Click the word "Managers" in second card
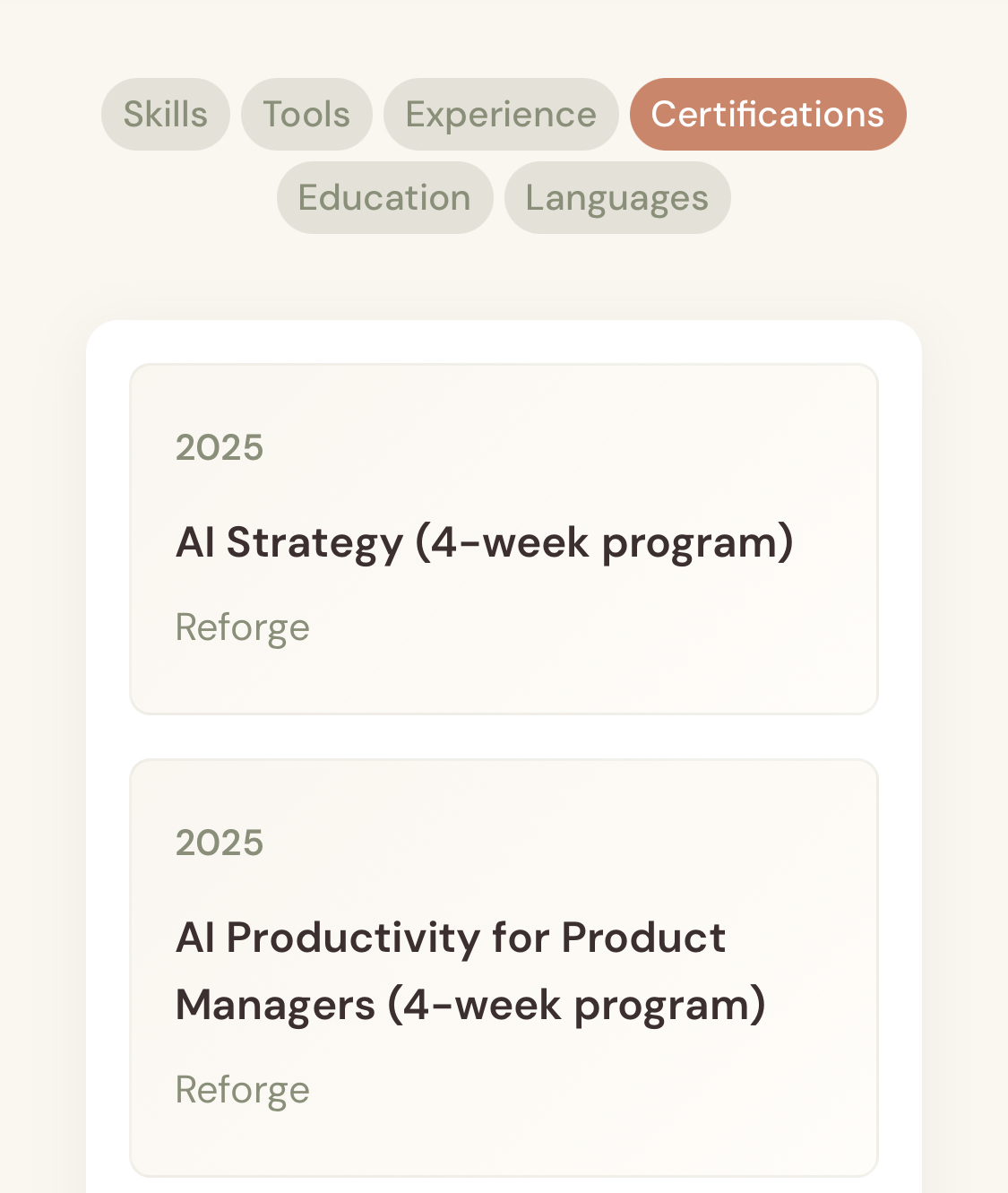 (275, 1006)
